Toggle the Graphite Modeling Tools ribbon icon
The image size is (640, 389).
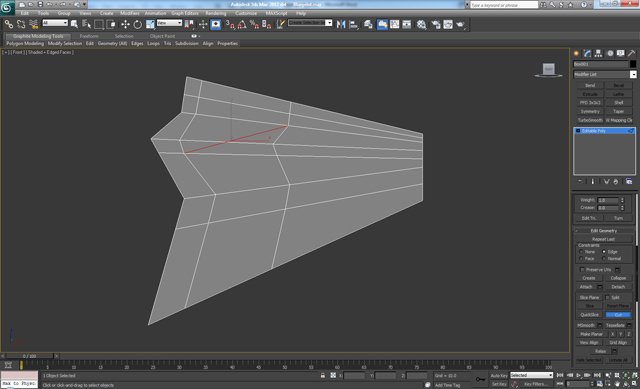(382, 24)
